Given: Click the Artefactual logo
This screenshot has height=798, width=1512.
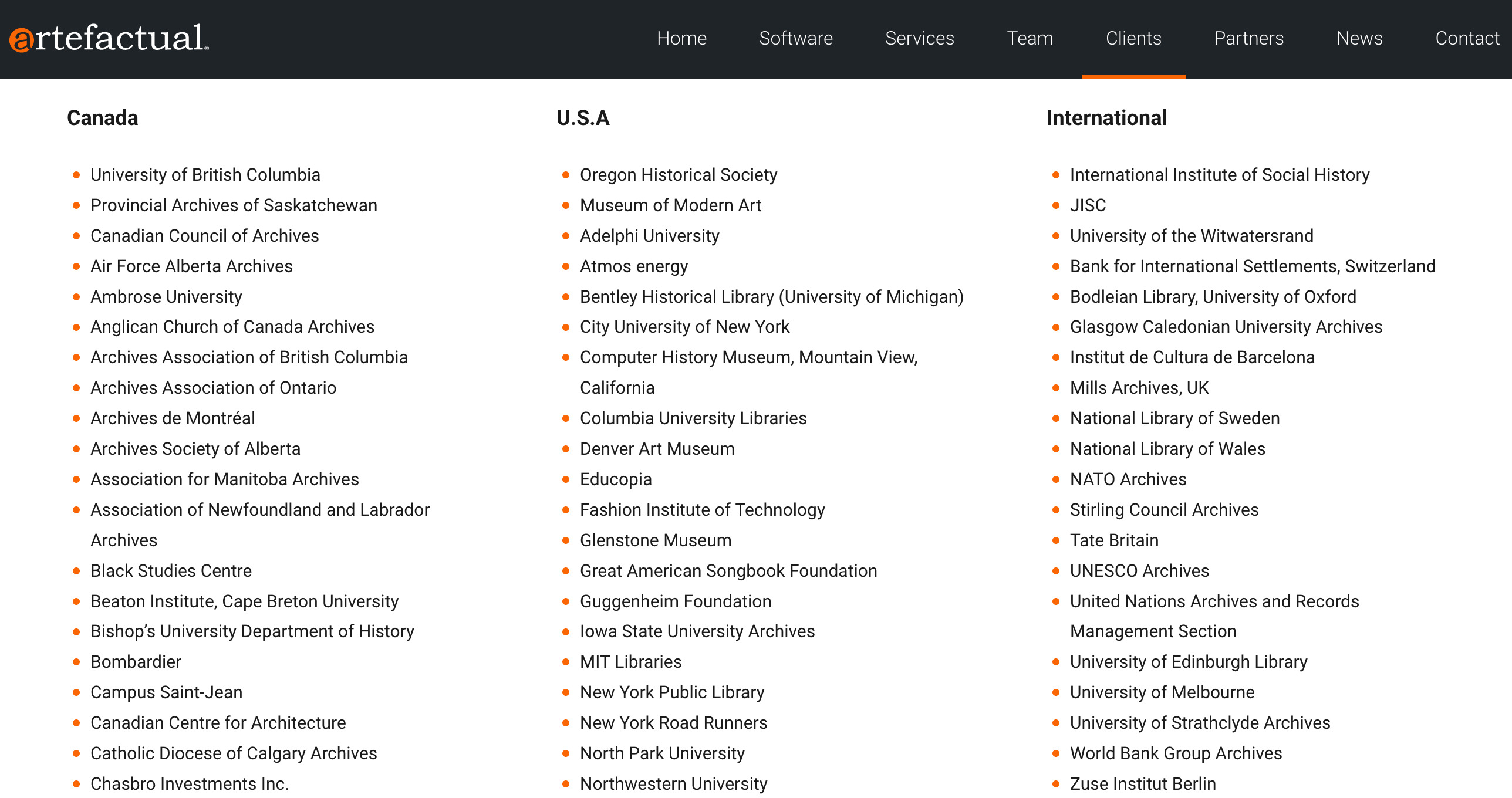Looking at the screenshot, I should (x=109, y=38).
